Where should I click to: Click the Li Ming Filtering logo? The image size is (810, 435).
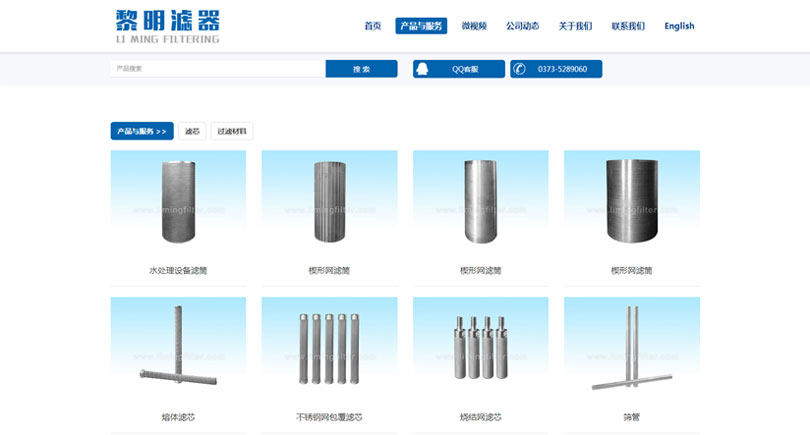click(167, 26)
